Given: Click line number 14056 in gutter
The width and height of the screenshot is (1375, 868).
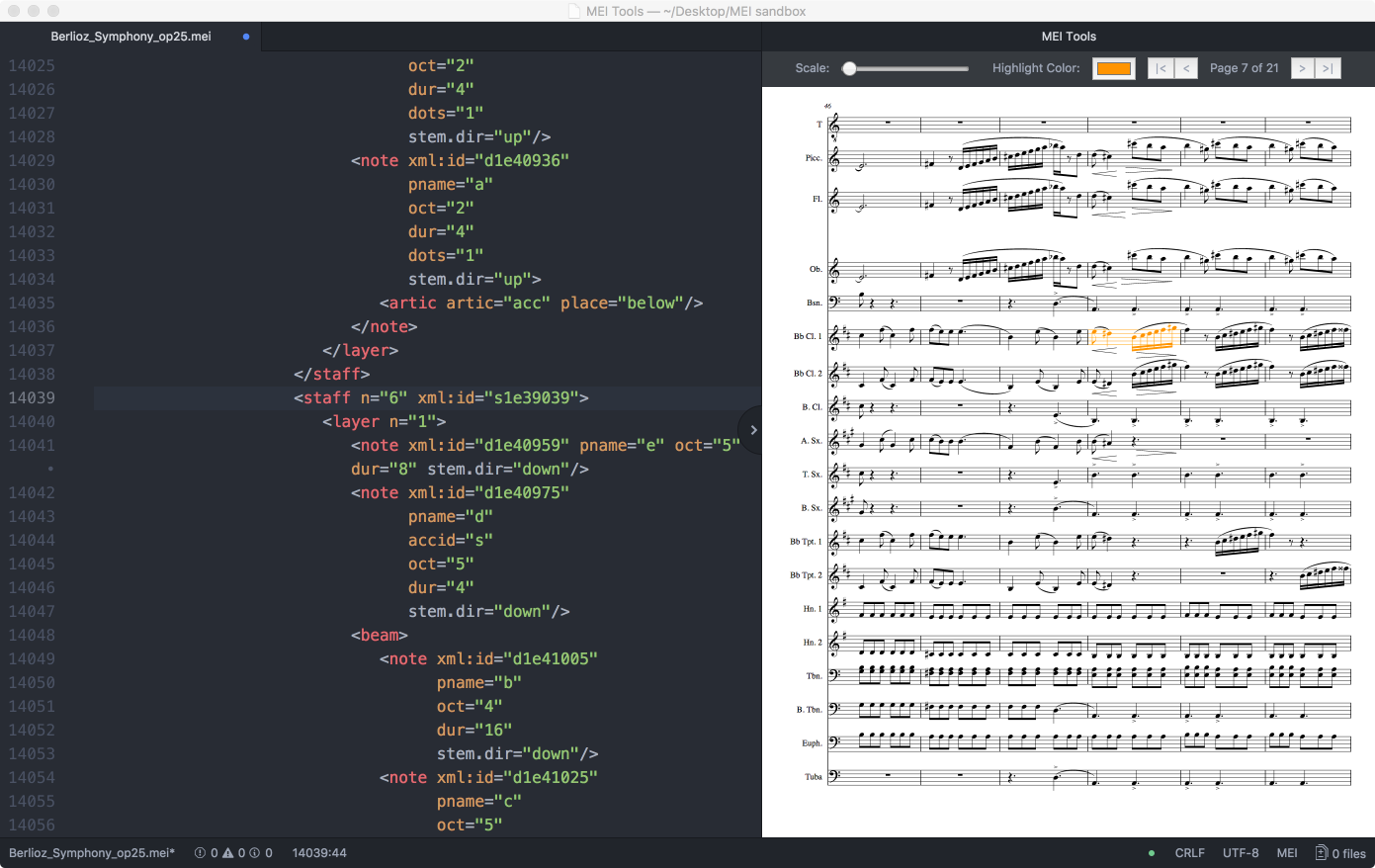Looking at the screenshot, I should pos(32,825).
